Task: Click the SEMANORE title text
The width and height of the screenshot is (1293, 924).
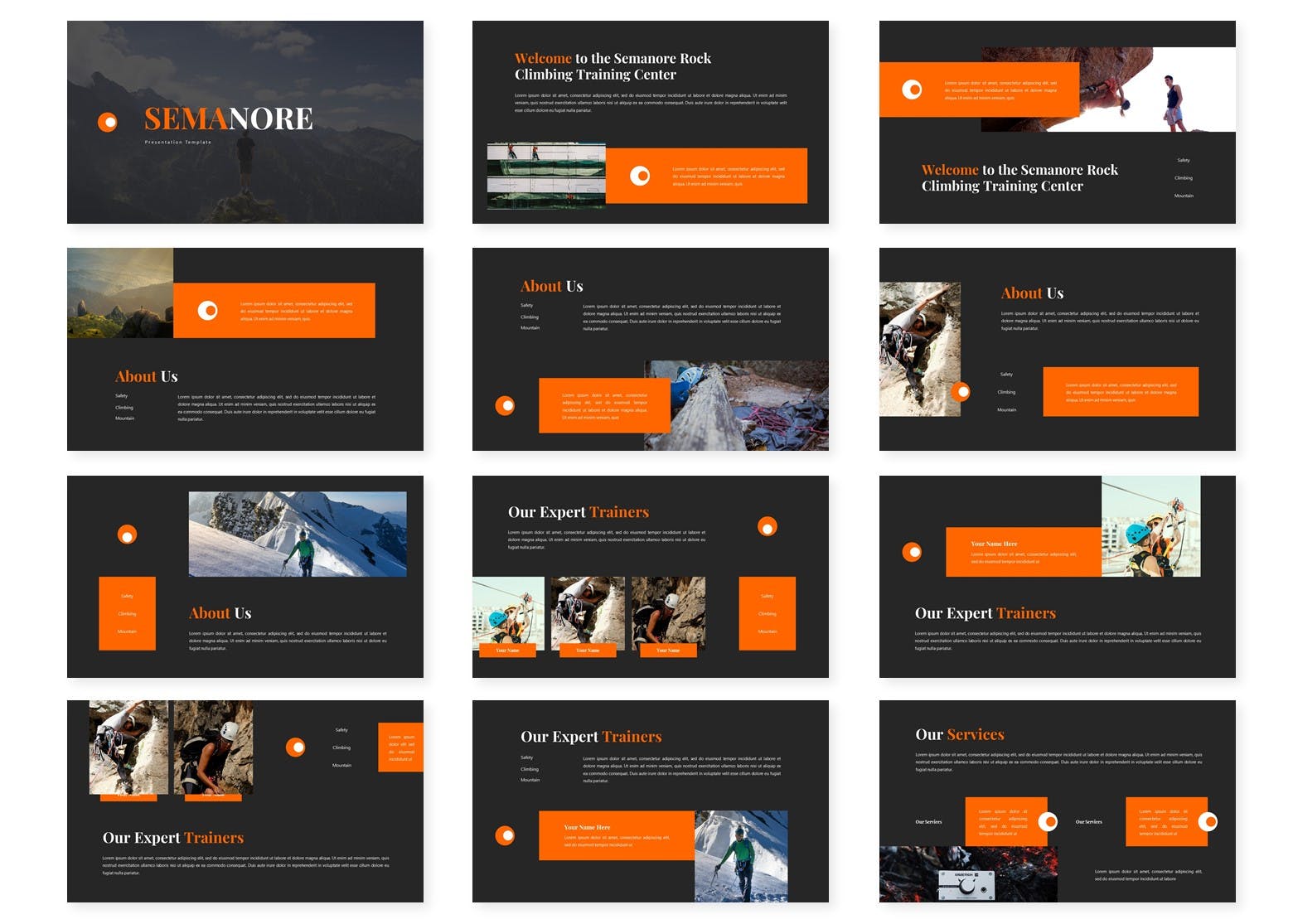Action: 228,119
